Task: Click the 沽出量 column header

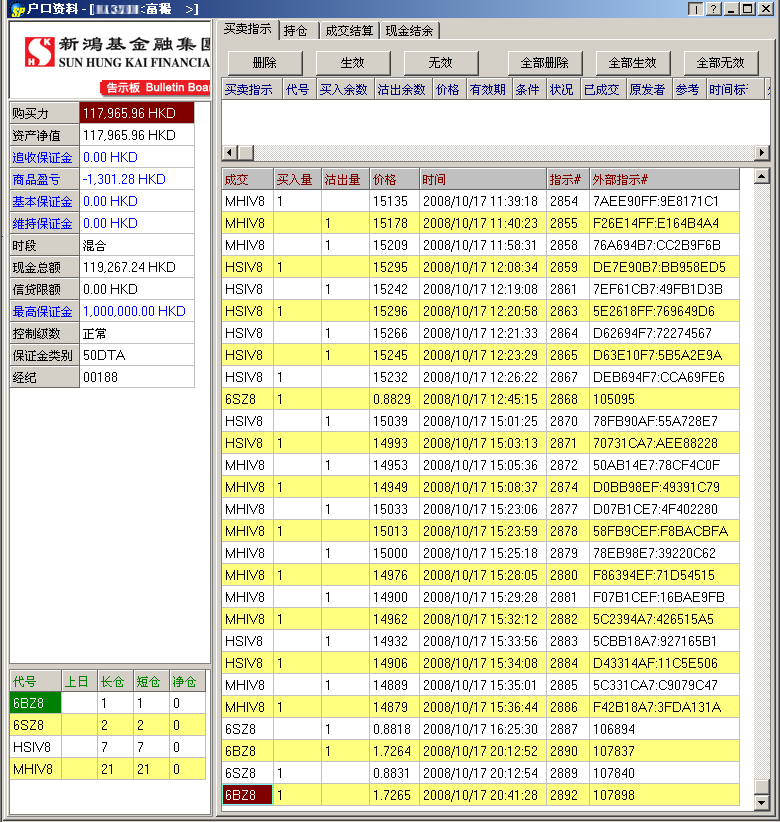Action: pos(345,179)
